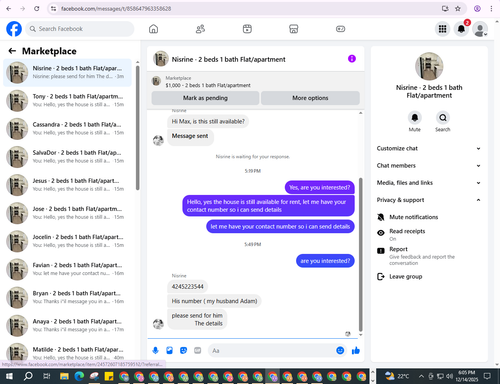This screenshot has width=500, height=384.
Task: Click the chat messages scrollbar
Action: click(x=360, y=254)
